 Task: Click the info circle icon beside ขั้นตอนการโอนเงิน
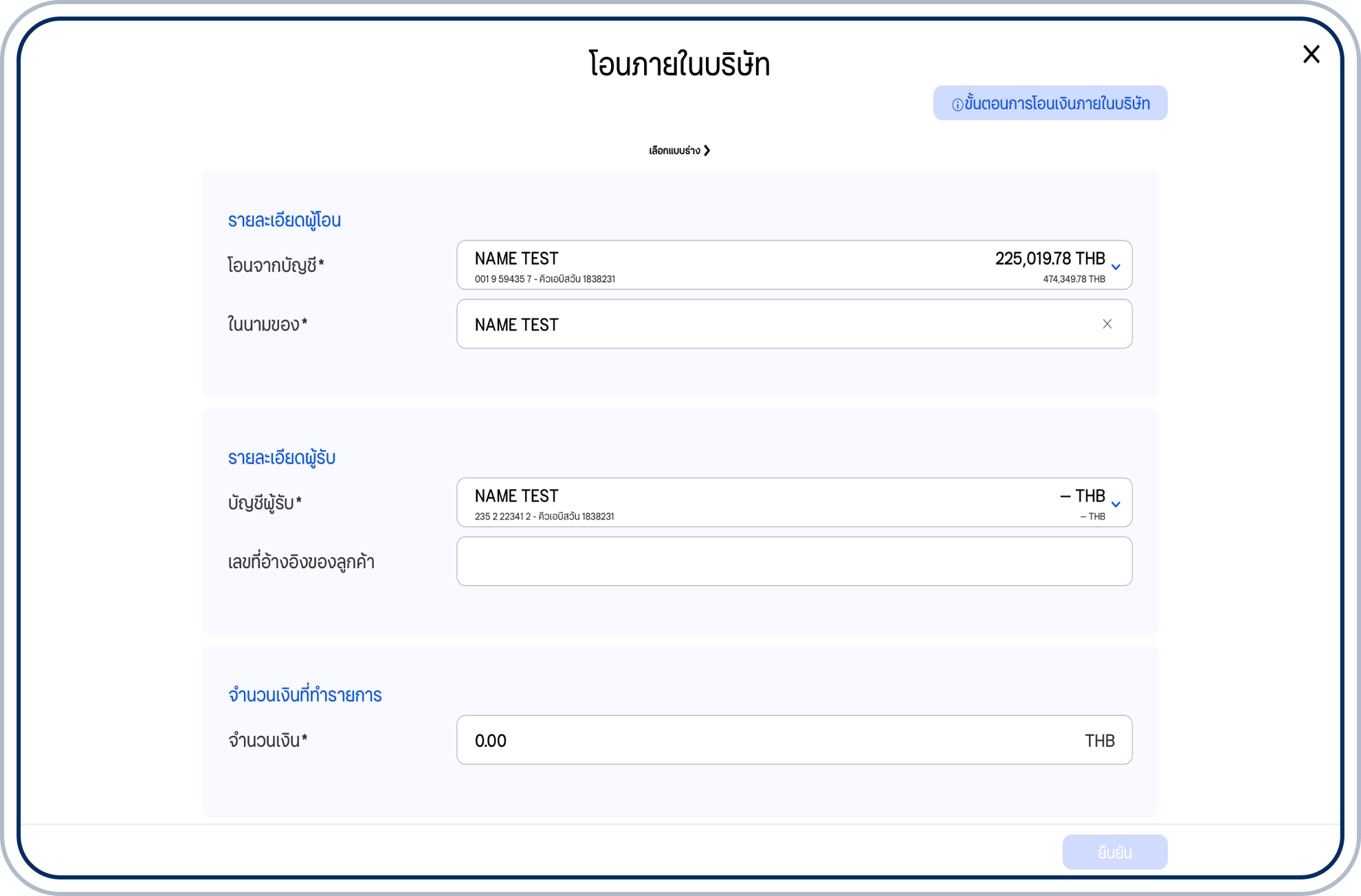(957, 104)
